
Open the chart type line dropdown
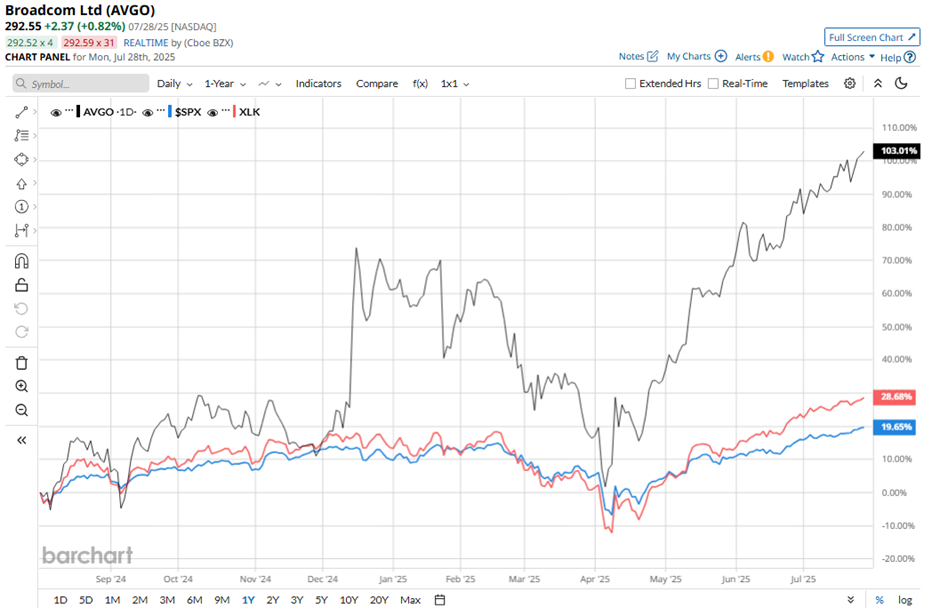click(x=270, y=84)
